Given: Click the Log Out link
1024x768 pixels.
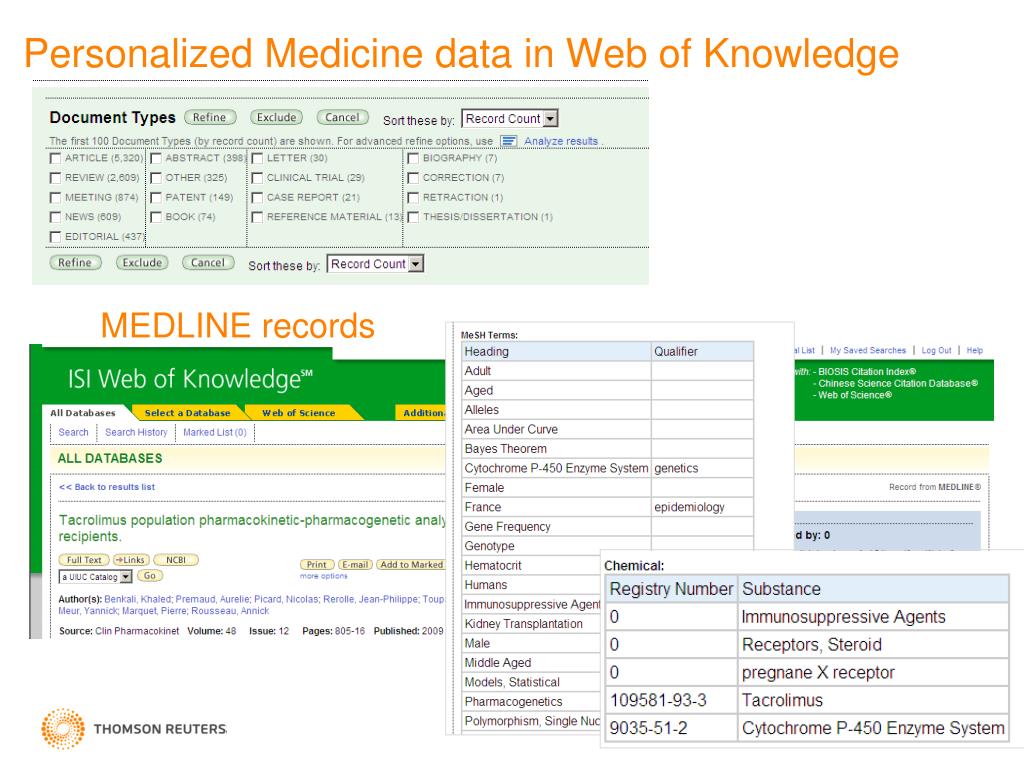Looking at the screenshot, I should [936, 351].
